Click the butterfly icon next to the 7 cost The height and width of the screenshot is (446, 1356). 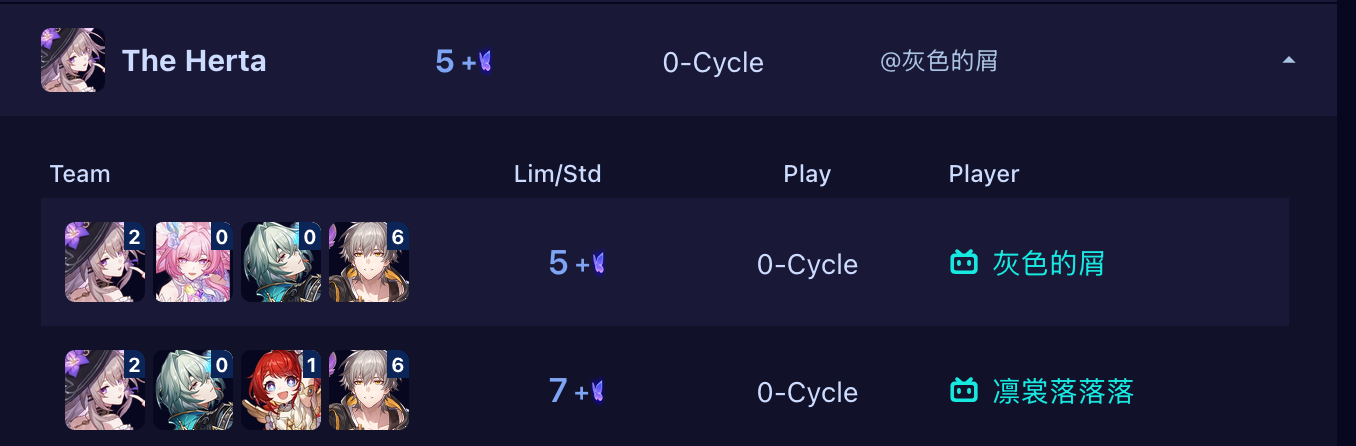(598, 391)
